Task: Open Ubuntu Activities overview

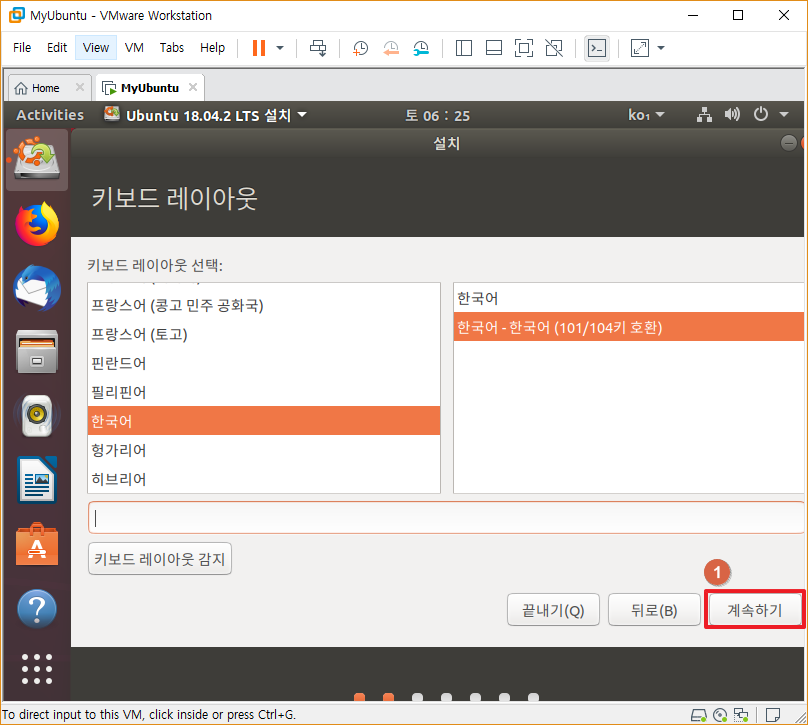Action: click(x=50, y=115)
